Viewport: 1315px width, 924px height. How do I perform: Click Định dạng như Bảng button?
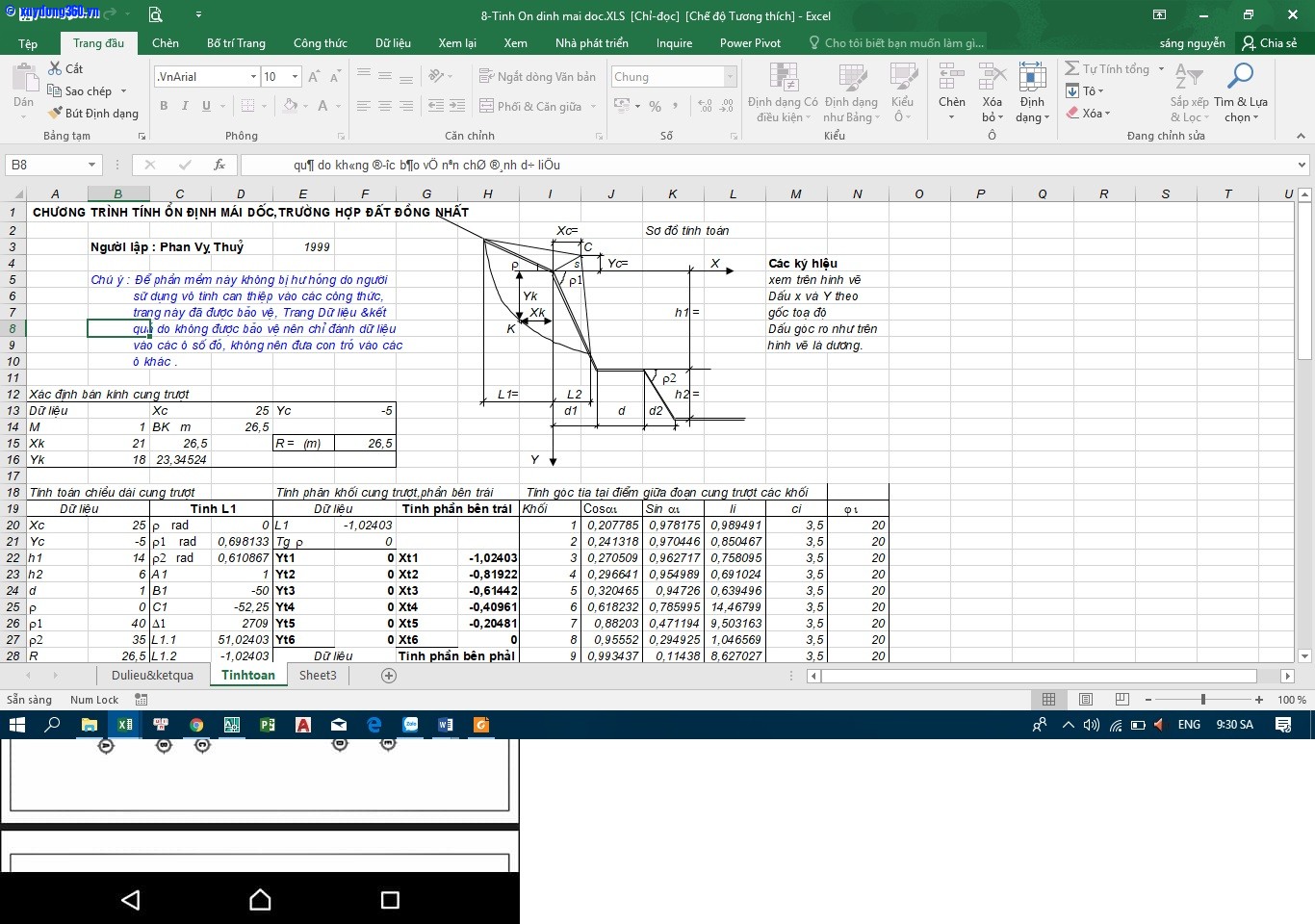coord(851,92)
